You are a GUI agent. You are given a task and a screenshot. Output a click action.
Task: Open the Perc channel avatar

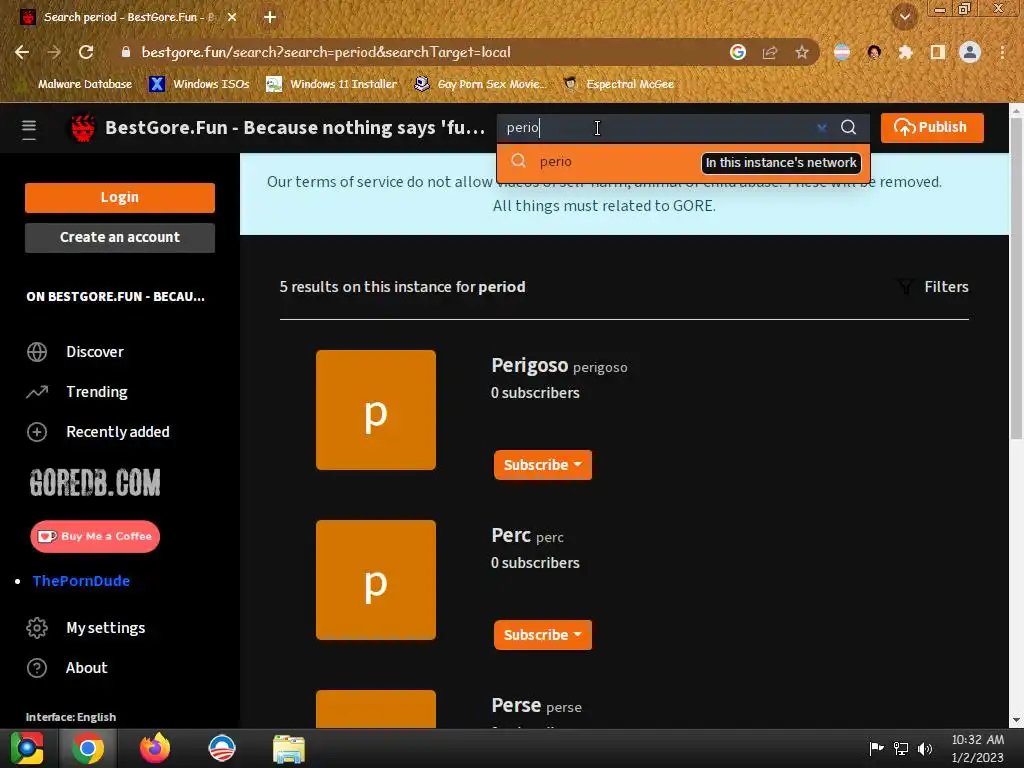376,580
